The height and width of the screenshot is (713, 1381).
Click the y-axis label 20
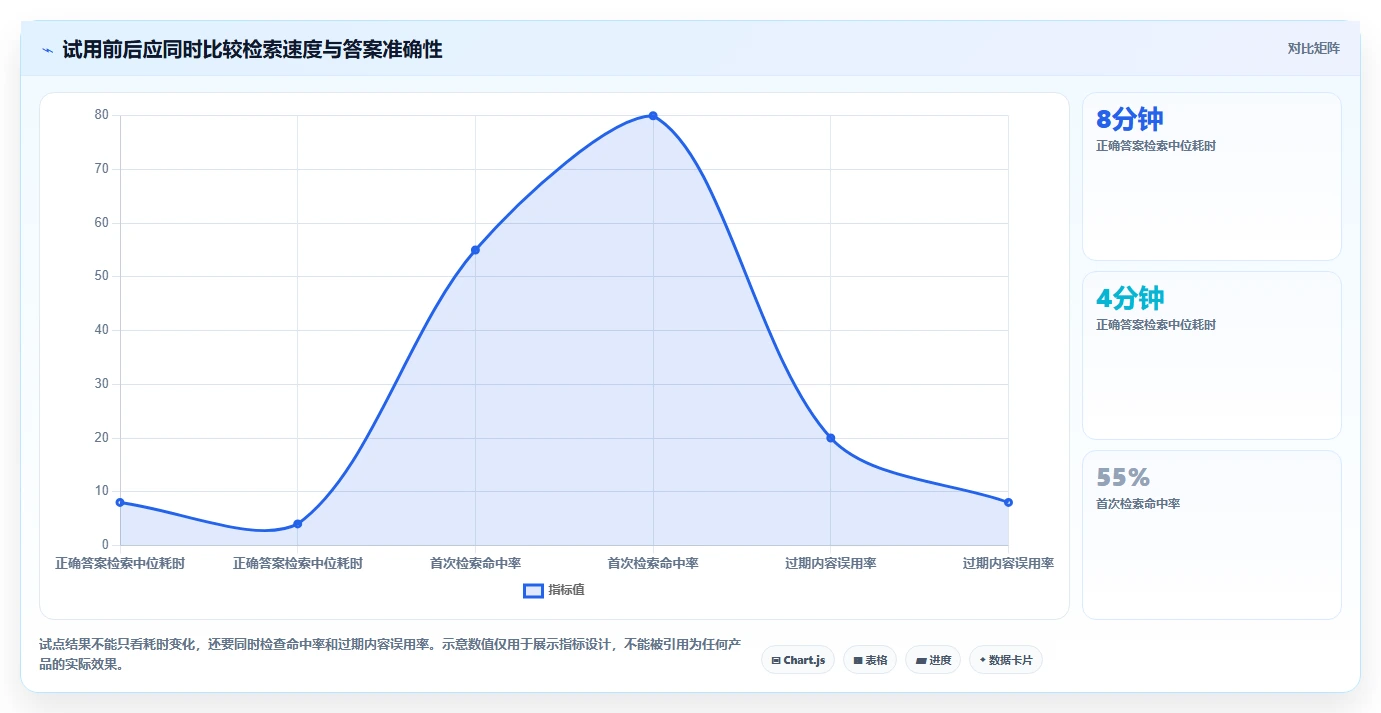[x=102, y=438]
